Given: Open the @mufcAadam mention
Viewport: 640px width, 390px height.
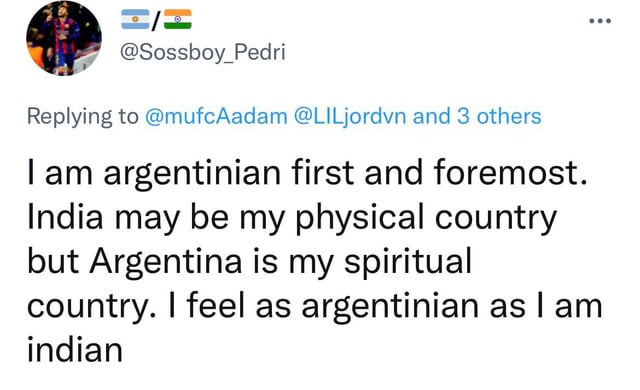Looking at the screenshot, I should point(216,116).
